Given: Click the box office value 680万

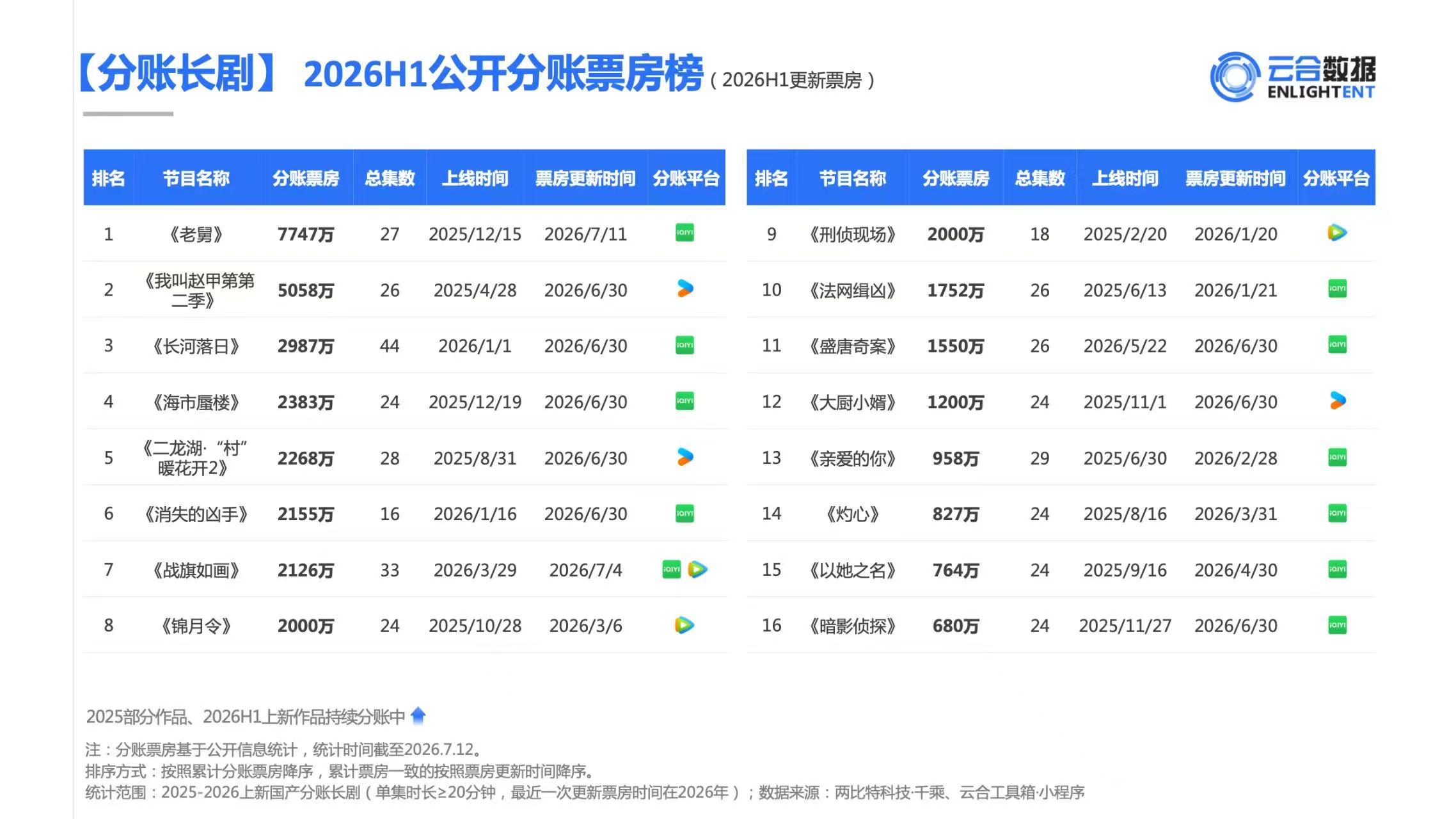Looking at the screenshot, I should coord(956,626).
